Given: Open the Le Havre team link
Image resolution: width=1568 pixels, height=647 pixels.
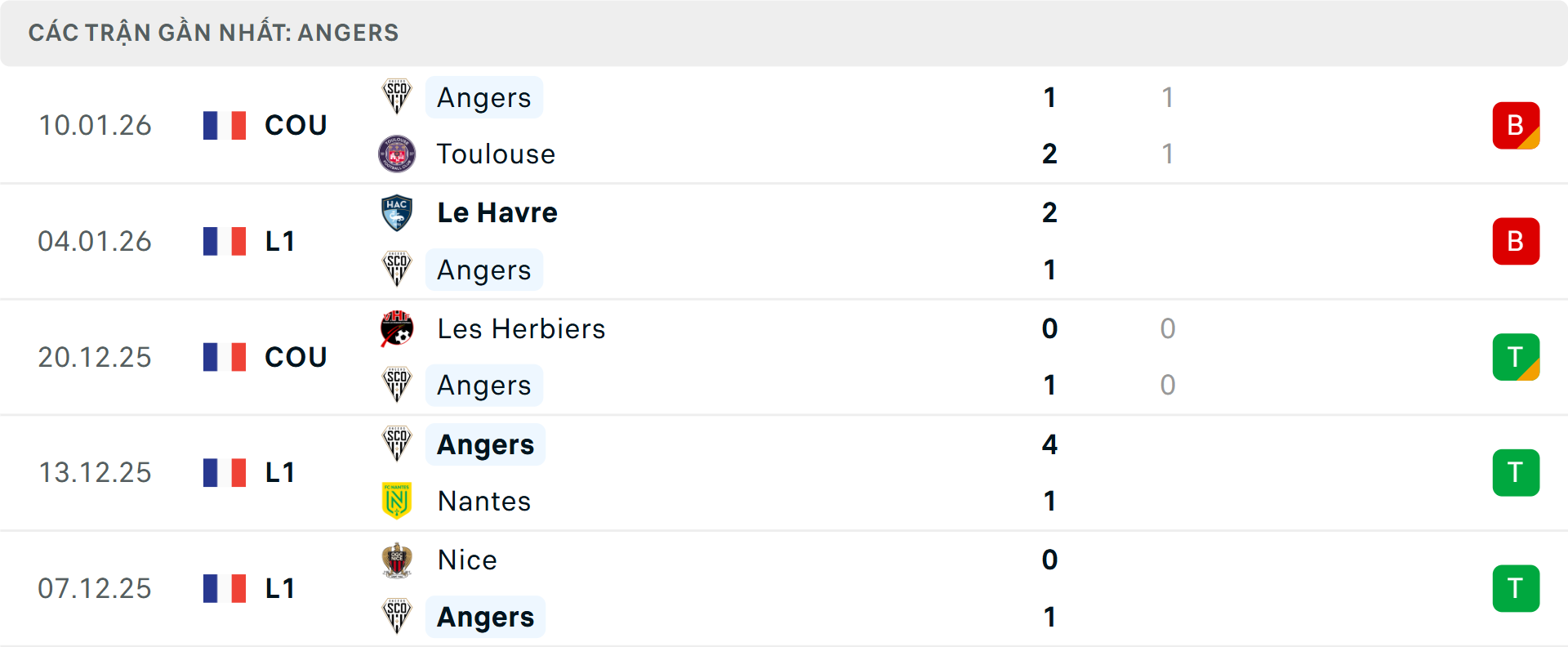Looking at the screenshot, I should [497, 212].
